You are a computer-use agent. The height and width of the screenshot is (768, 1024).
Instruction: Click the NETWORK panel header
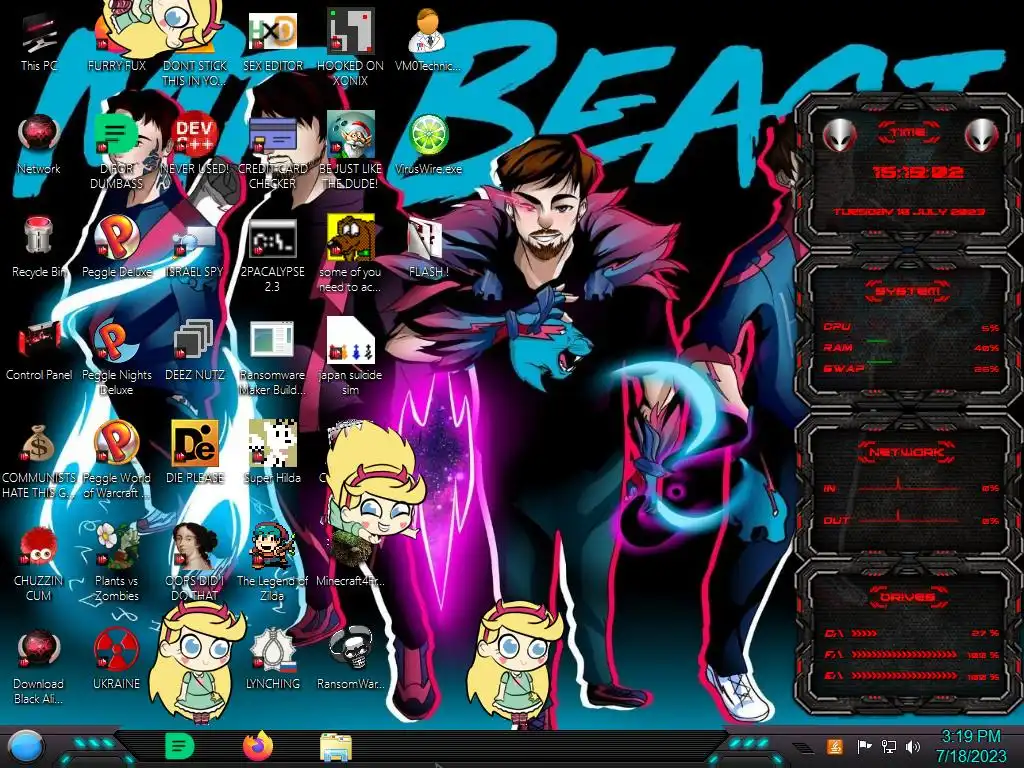(908, 452)
